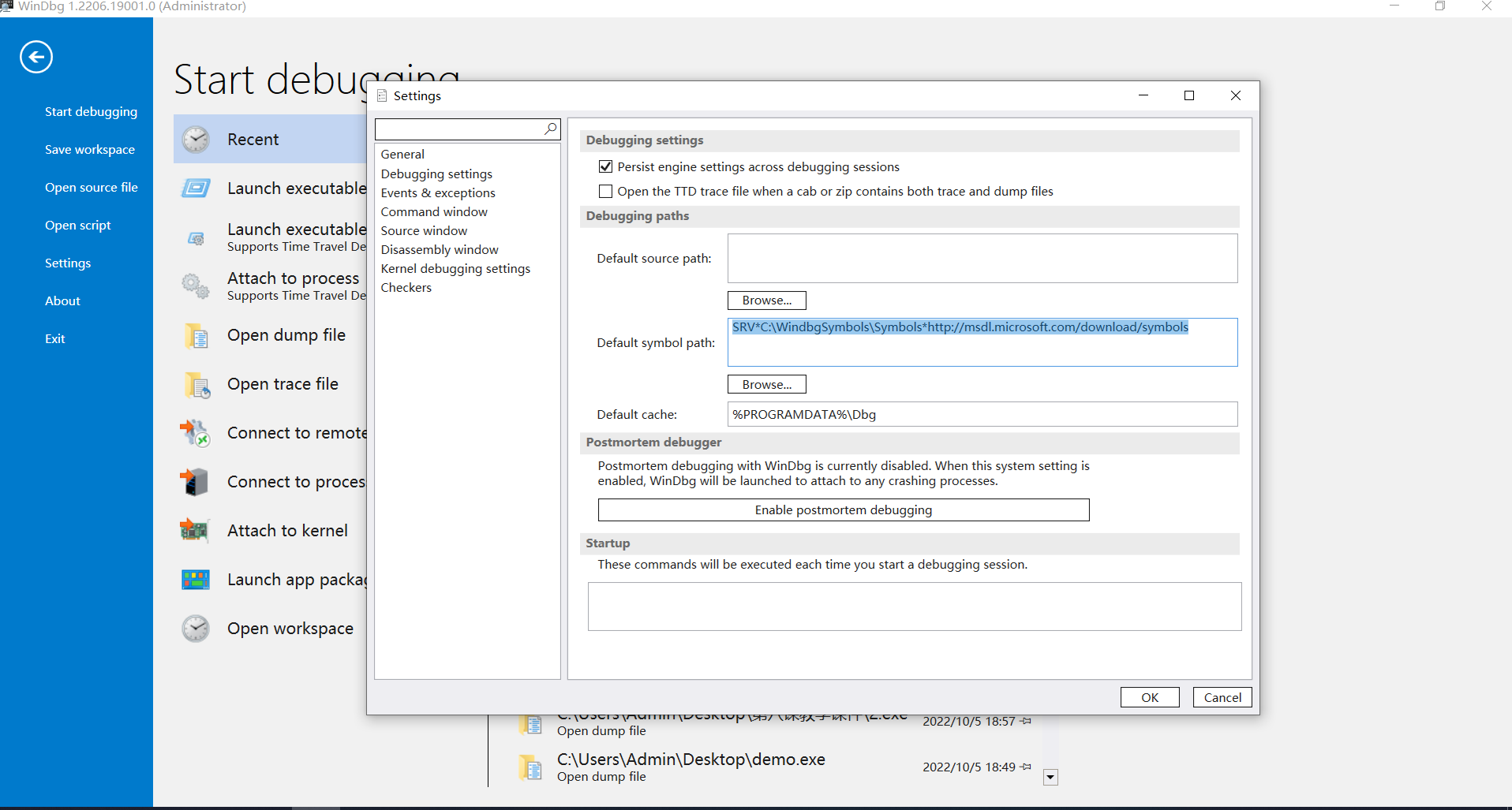
Task: Click Browse for default source path
Action: 767,300
